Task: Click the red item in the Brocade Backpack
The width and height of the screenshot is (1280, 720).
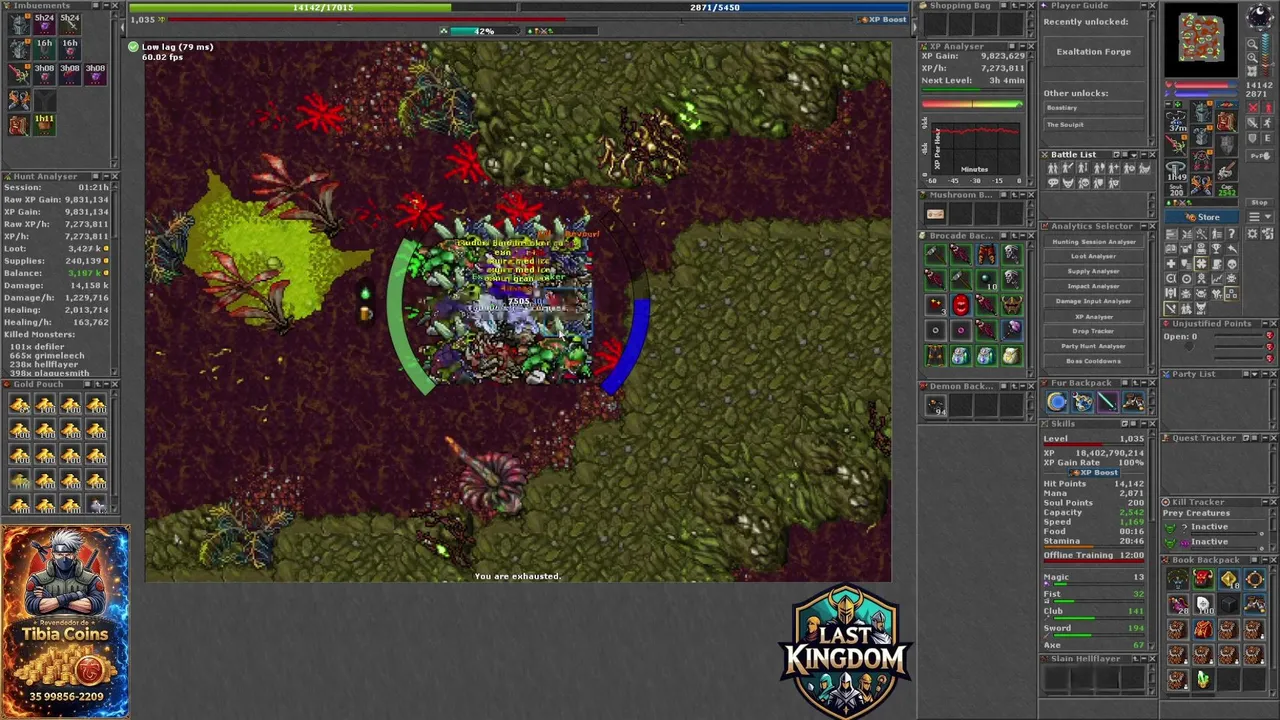Action: (961, 305)
